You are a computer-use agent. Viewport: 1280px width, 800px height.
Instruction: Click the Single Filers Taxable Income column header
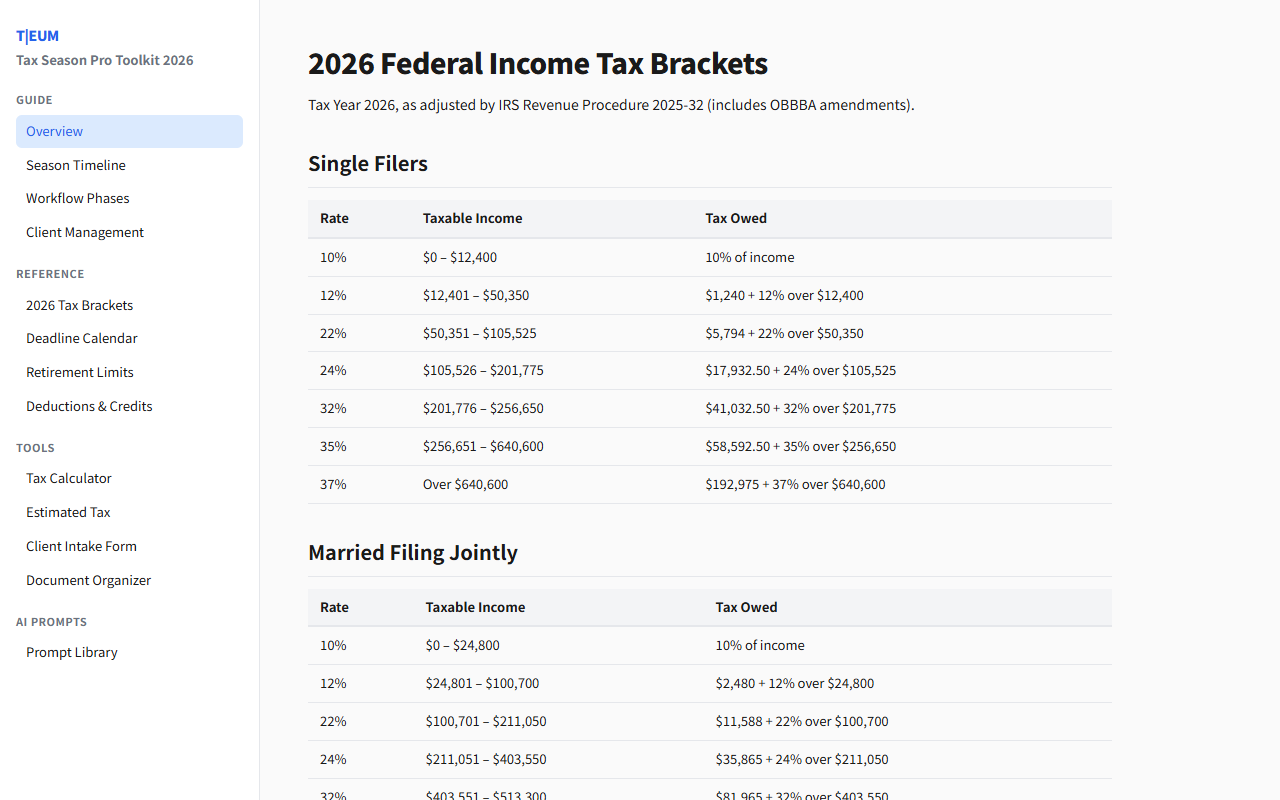(472, 218)
